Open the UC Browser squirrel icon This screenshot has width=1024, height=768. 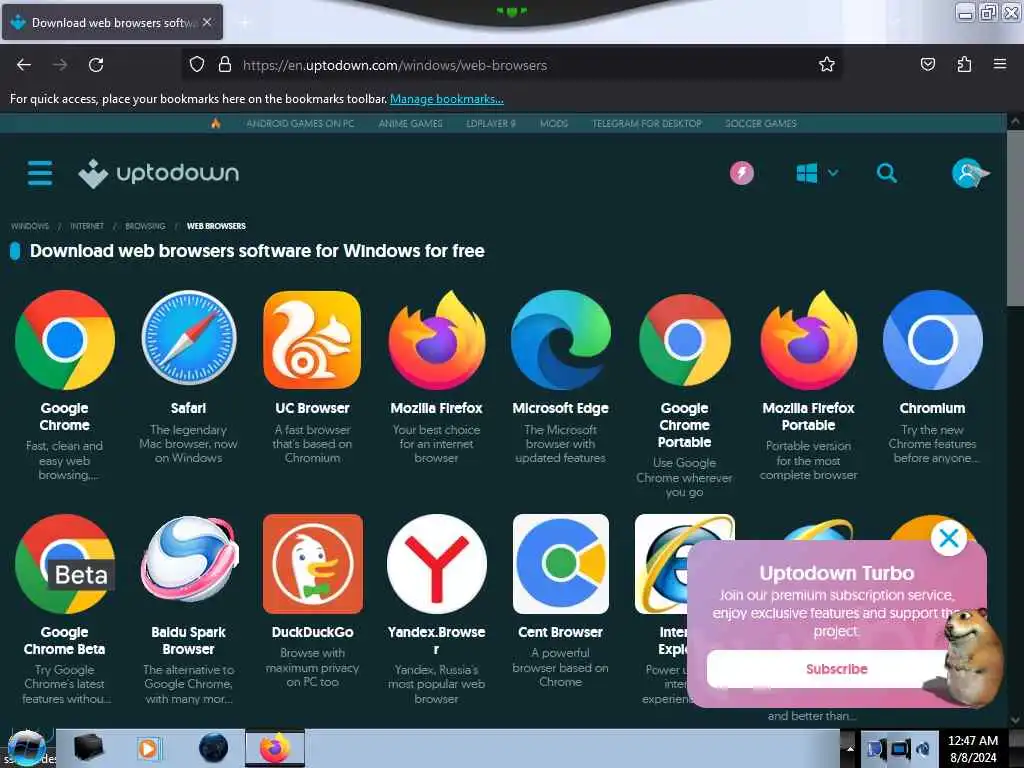click(312, 340)
